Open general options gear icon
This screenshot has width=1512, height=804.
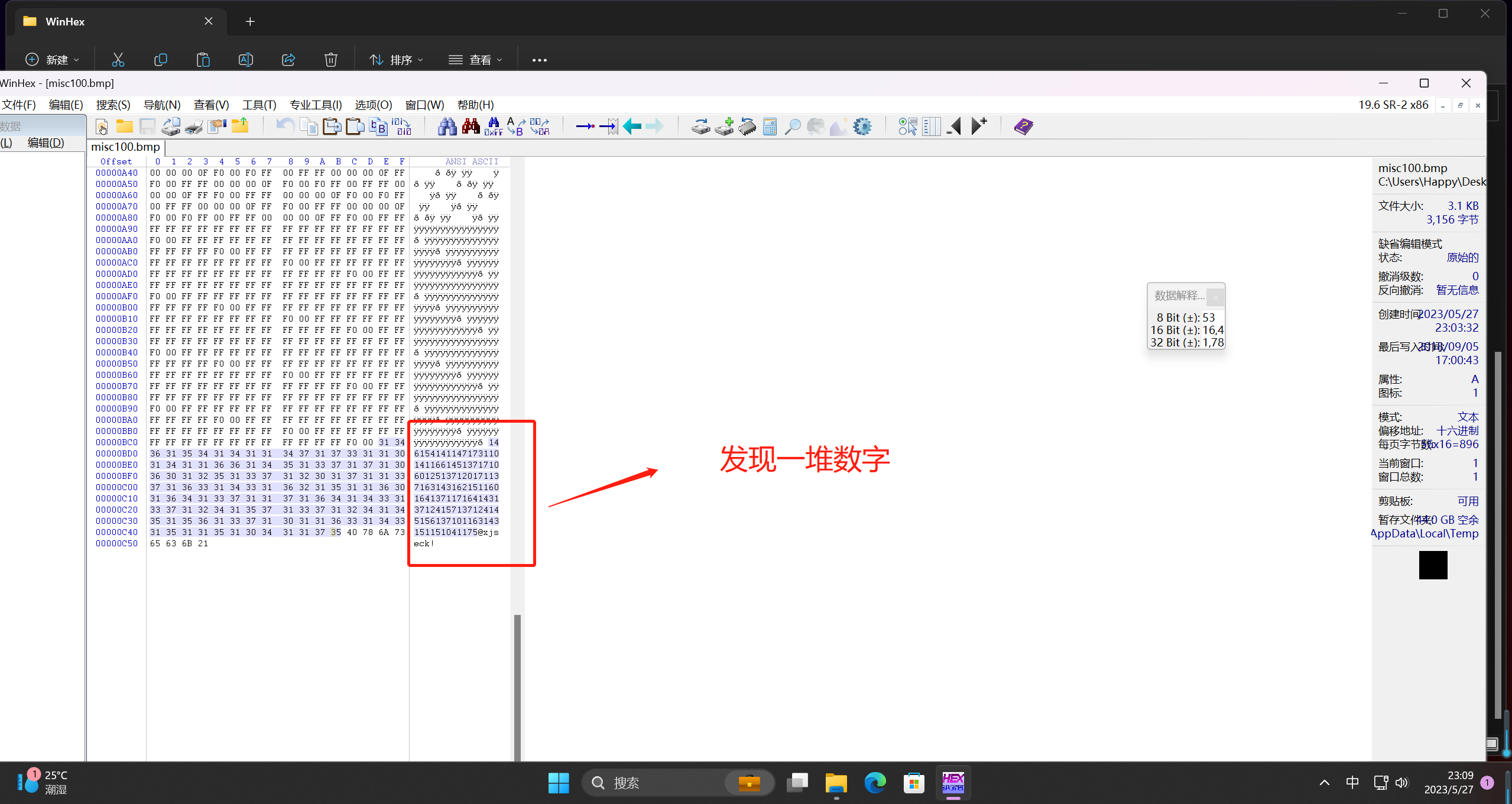pyautogui.click(x=862, y=126)
